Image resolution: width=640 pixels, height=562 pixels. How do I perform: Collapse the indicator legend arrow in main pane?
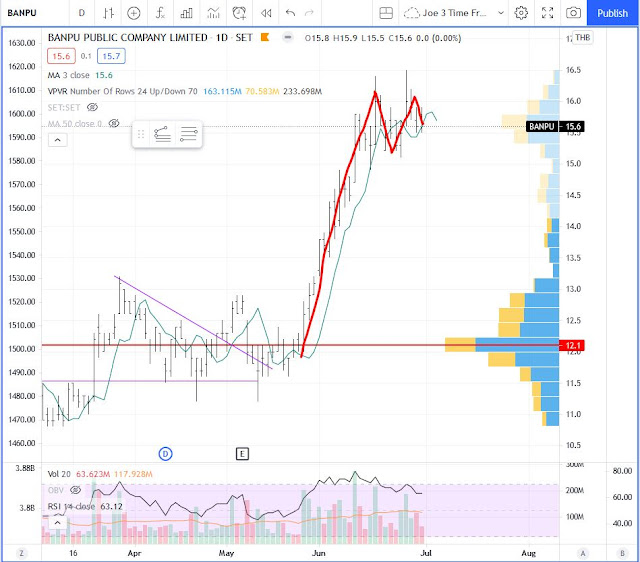coord(58,140)
